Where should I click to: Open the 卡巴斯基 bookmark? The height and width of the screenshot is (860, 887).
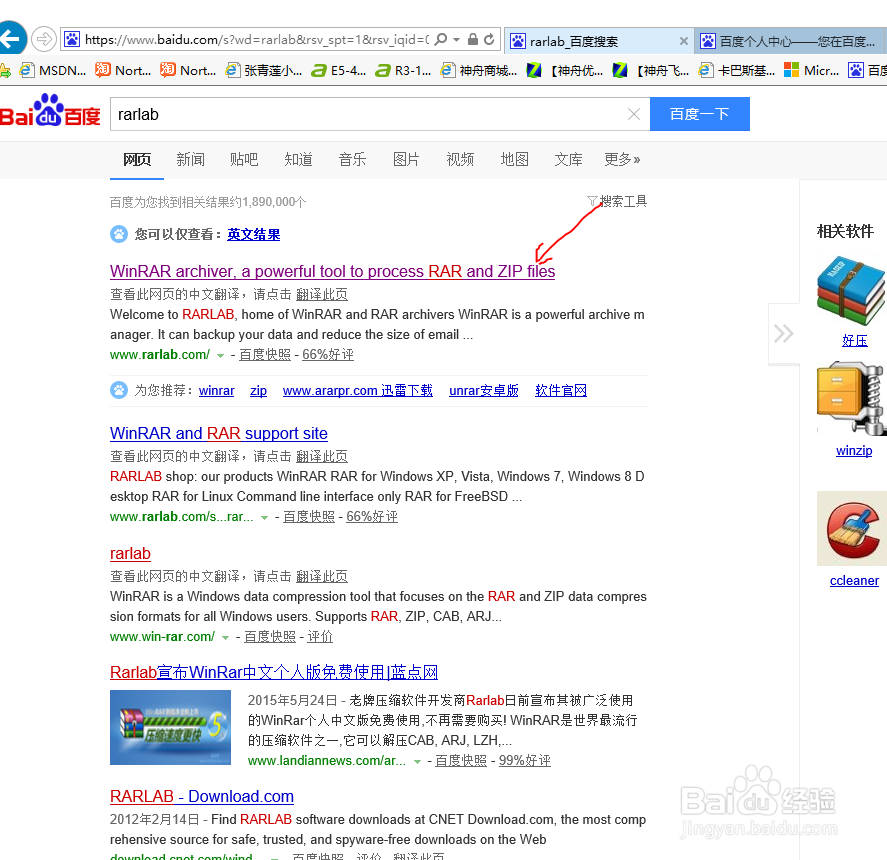737,70
